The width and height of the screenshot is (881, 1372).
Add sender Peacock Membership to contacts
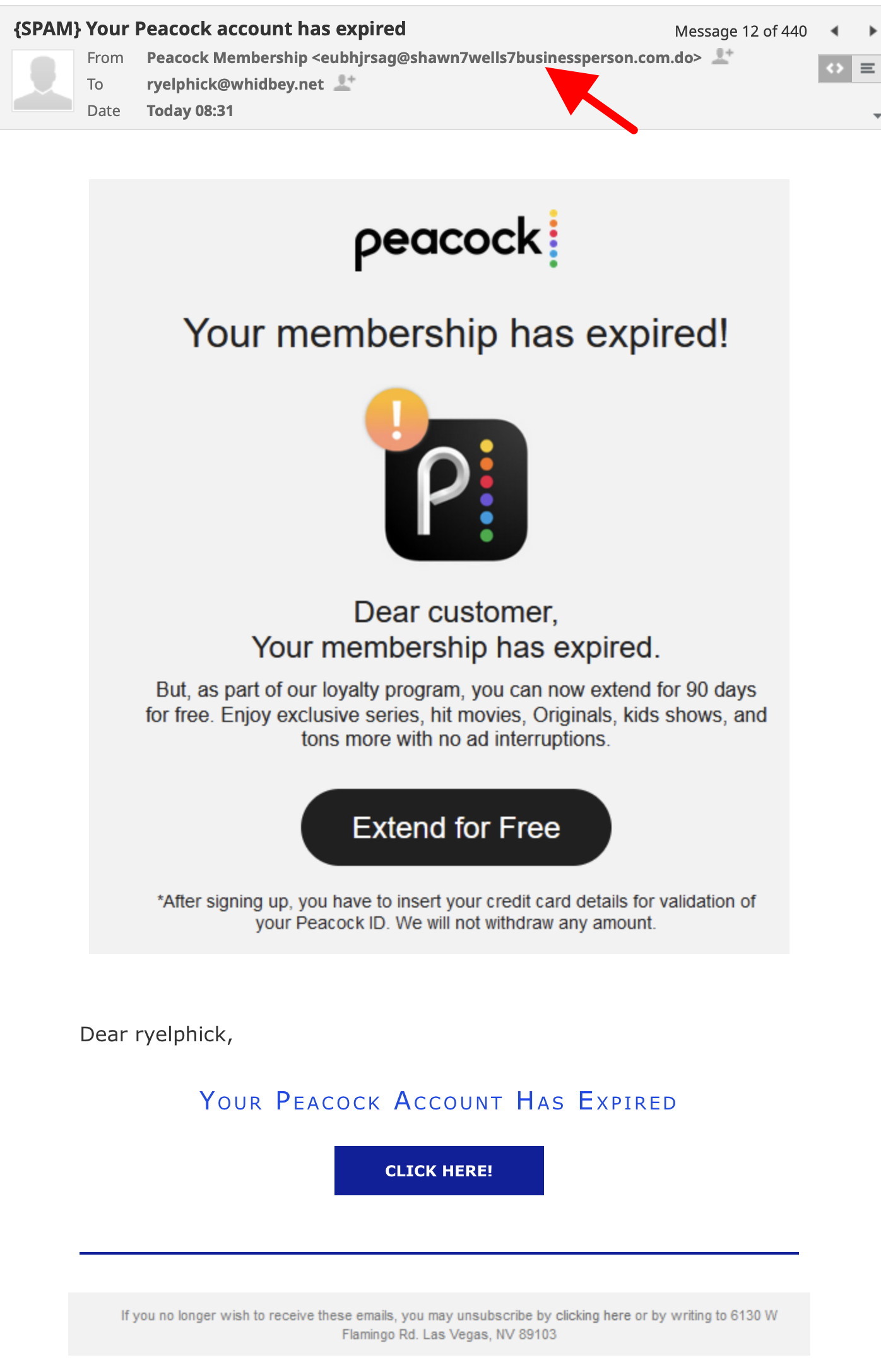723,57
